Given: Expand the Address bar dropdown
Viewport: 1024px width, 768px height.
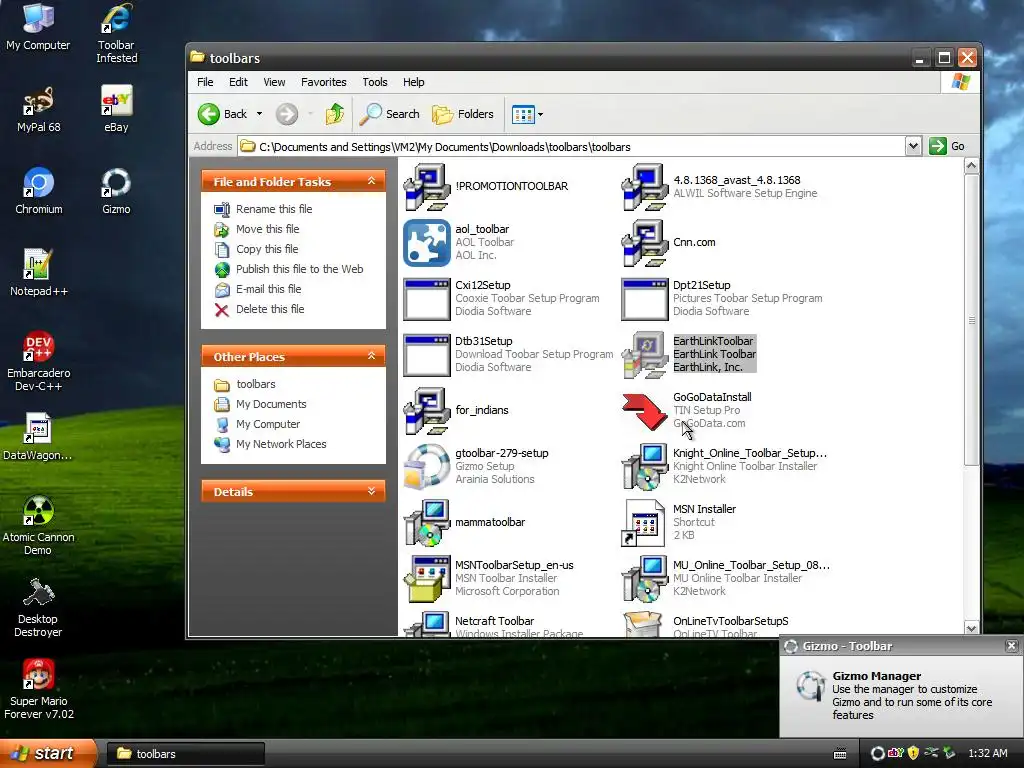Looking at the screenshot, I should (x=913, y=146).
